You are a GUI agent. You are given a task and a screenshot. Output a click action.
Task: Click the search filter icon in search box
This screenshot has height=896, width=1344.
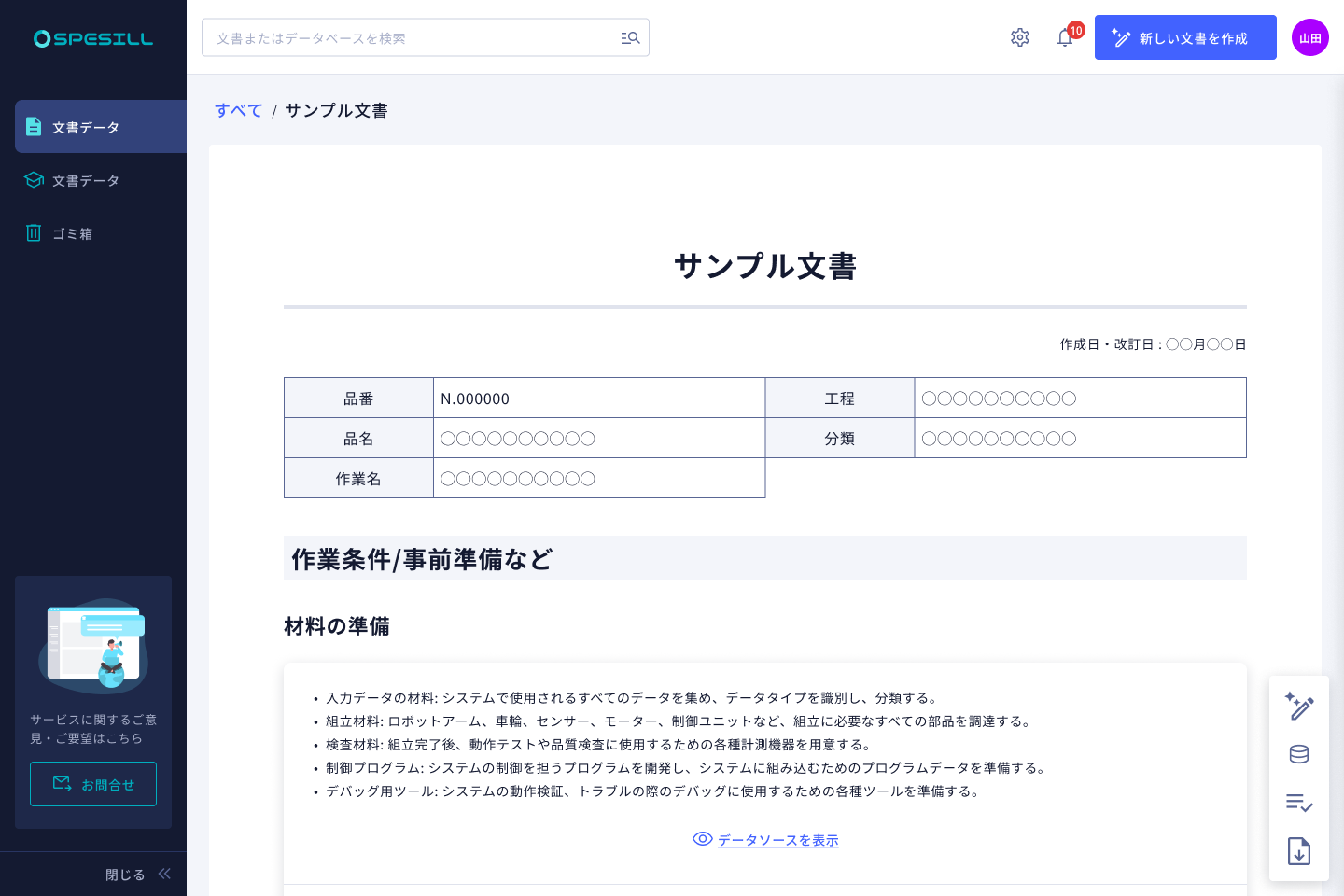pos(630,38)
